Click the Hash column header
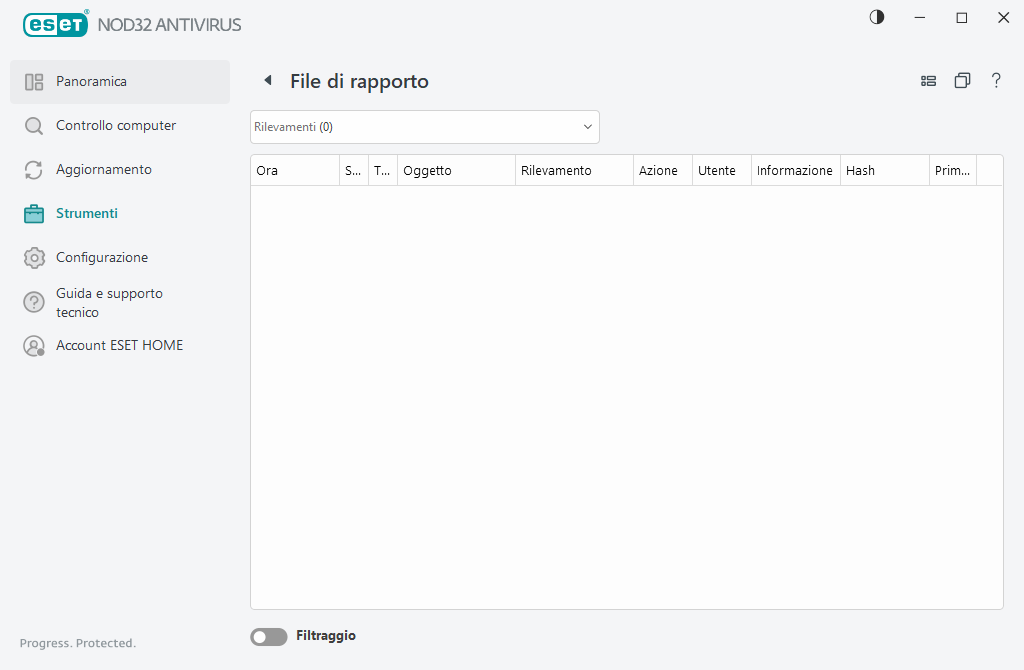 coord(884,171)
